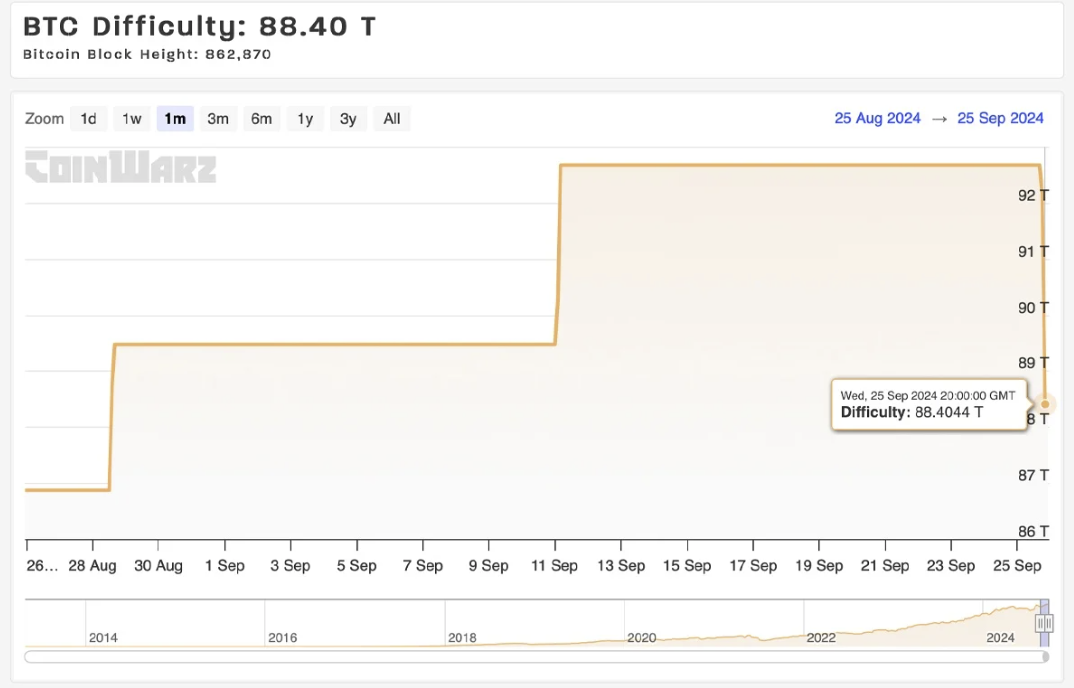1074x688 pixels.
Task: Click the '5 Sep' x-axis label
Action: click(x=356, y=565)
